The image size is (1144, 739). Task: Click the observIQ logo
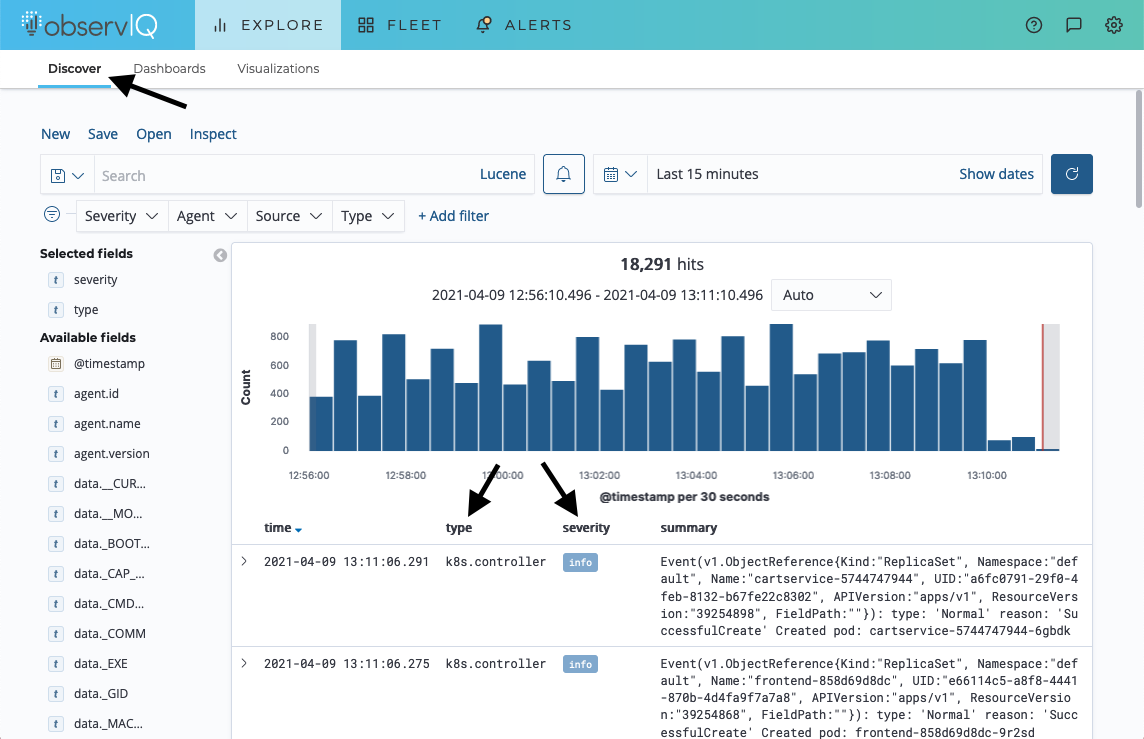89,25
